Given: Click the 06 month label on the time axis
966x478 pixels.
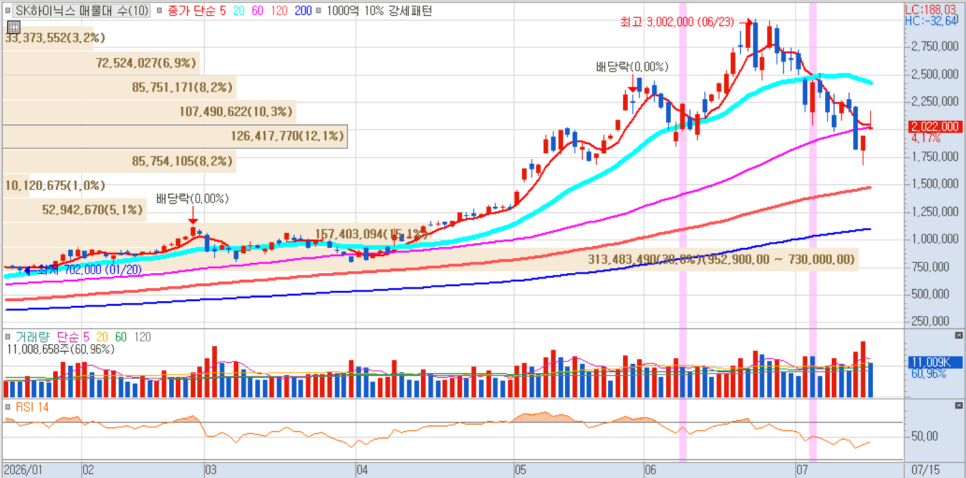Looking at the screenshot, I should 650,470.
